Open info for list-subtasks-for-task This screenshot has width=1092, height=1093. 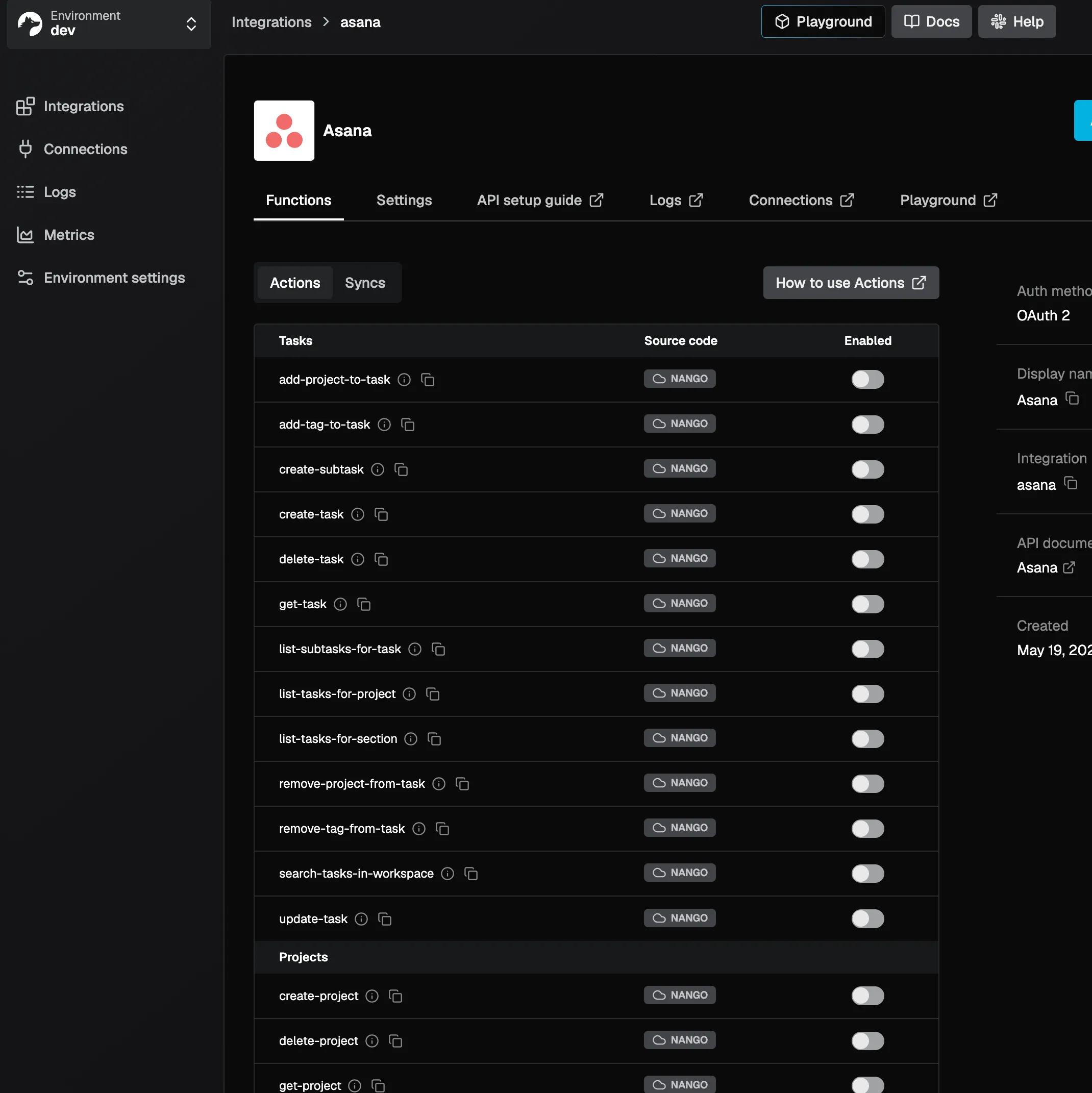click(415, 649)
